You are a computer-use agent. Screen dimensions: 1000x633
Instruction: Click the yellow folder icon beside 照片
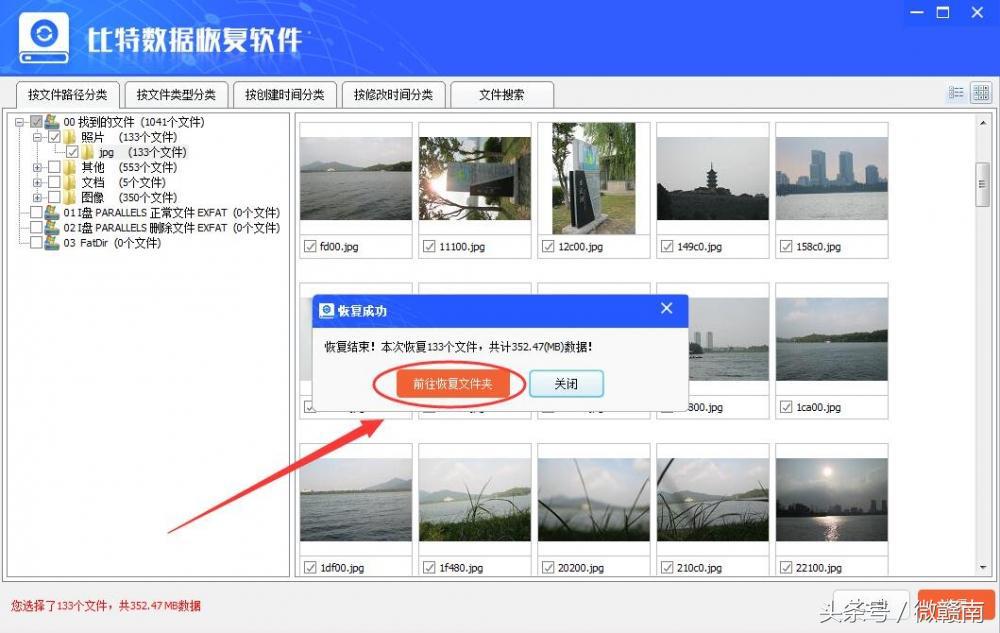(x=69, y=137)
